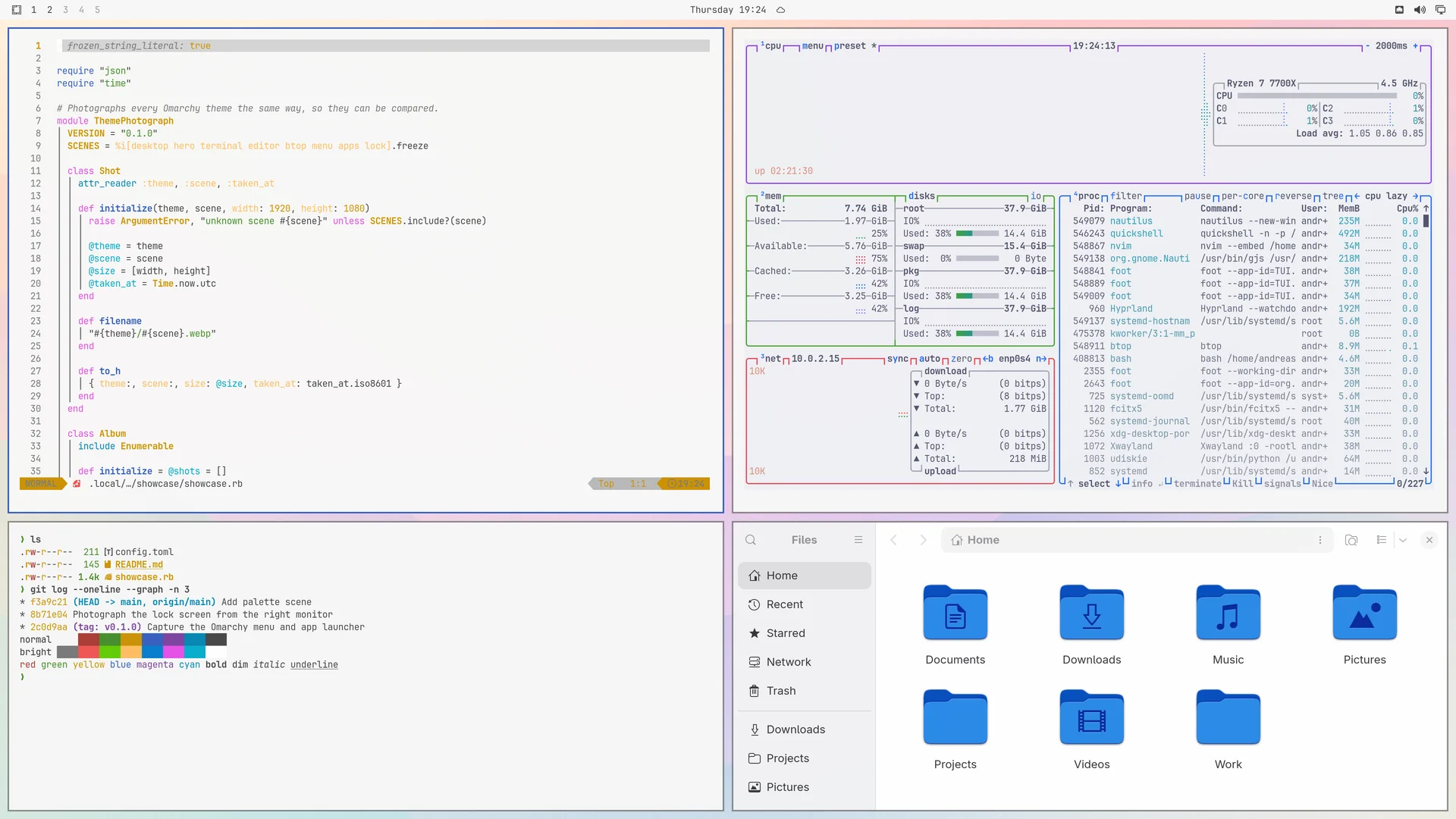Open the Documents folder
This screenshot has height=819, width=1456.
(955, 625)
